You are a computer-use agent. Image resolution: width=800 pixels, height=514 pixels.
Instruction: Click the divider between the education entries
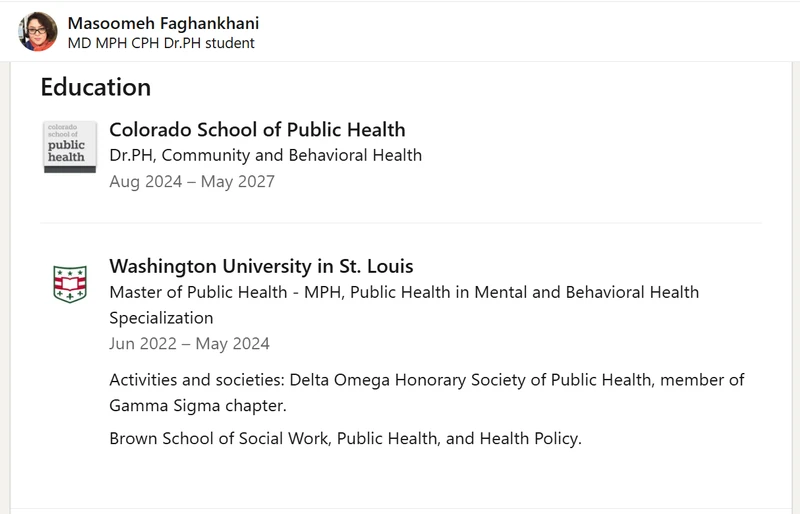(x=401, y=223)
